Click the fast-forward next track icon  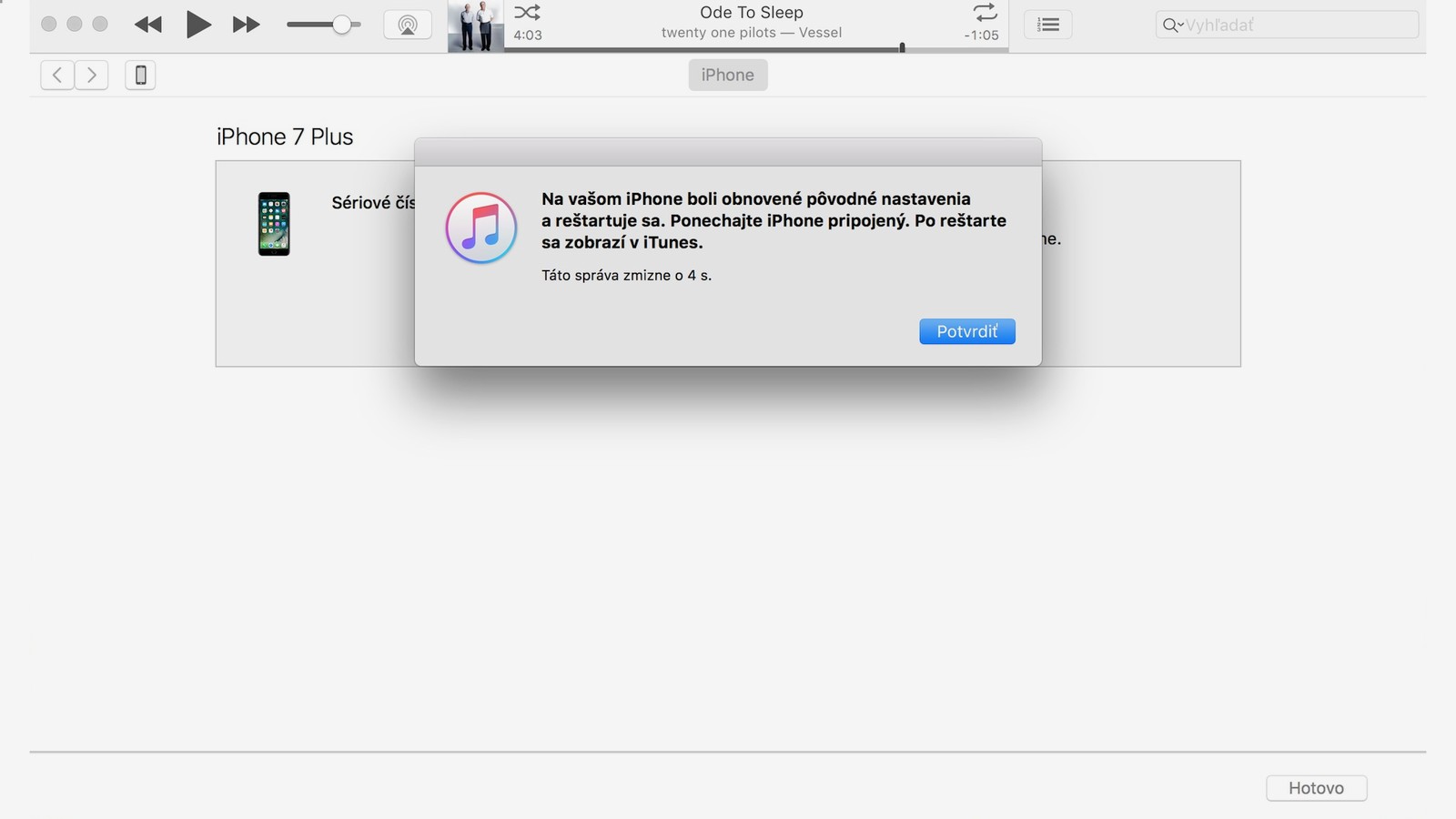tap(246, 25)
